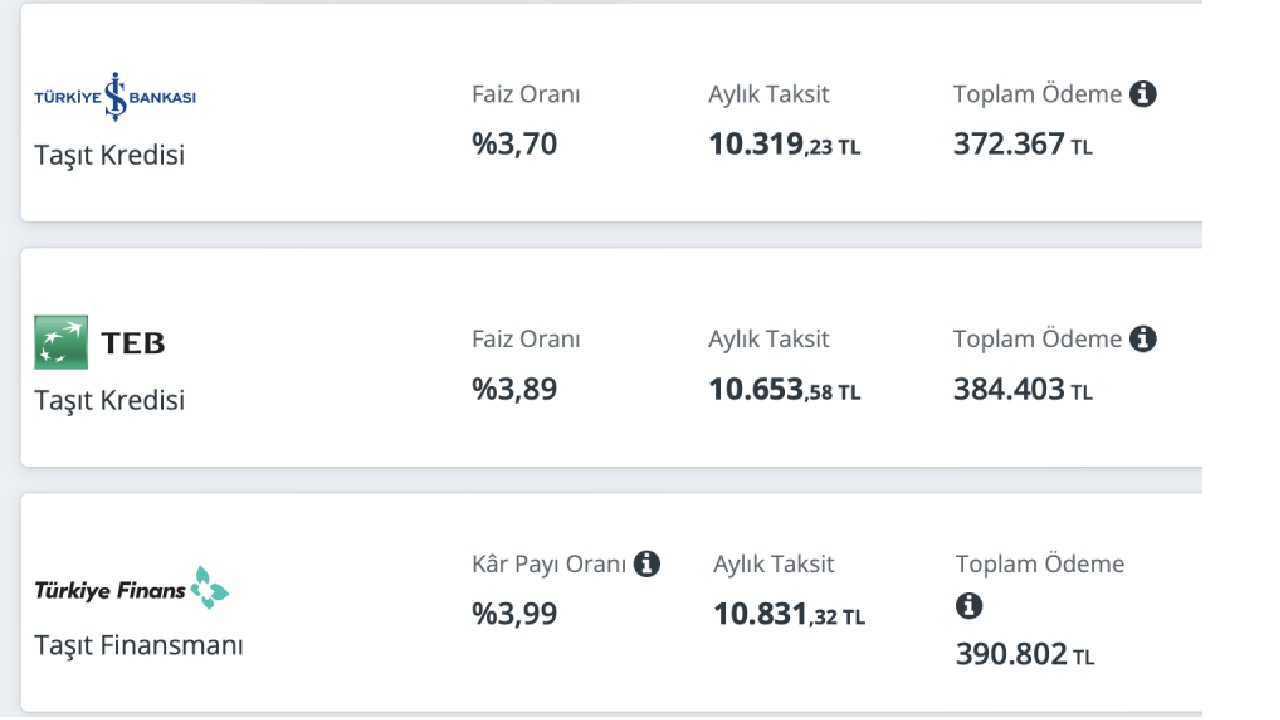Viewport: 1280px width, 720px height.
Task: Click total payment 384.403 TL
Action: coord(1023,390)
